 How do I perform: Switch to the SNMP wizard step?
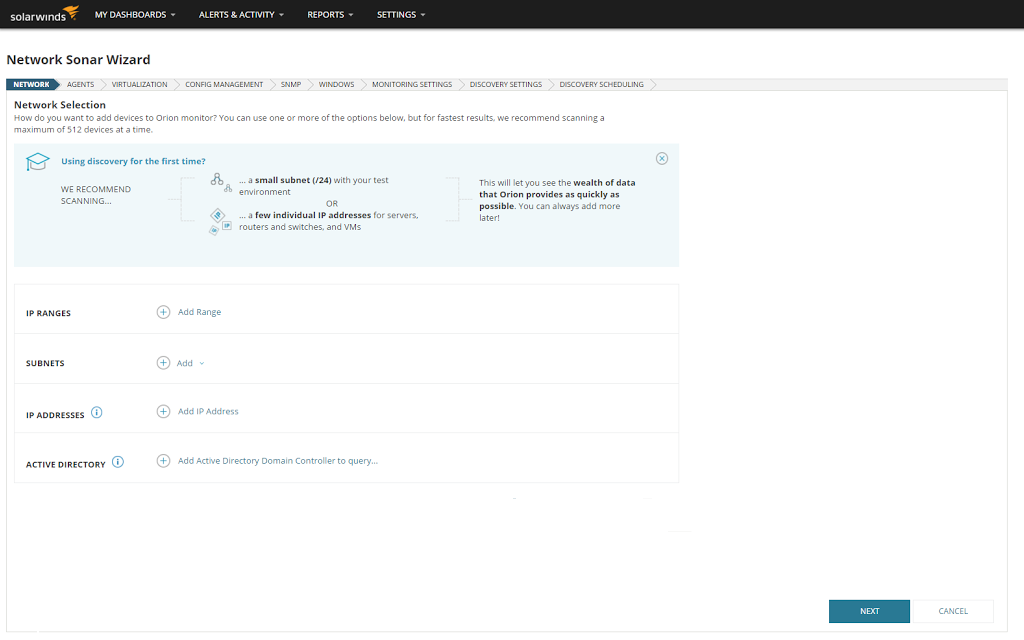click(290, 85)
